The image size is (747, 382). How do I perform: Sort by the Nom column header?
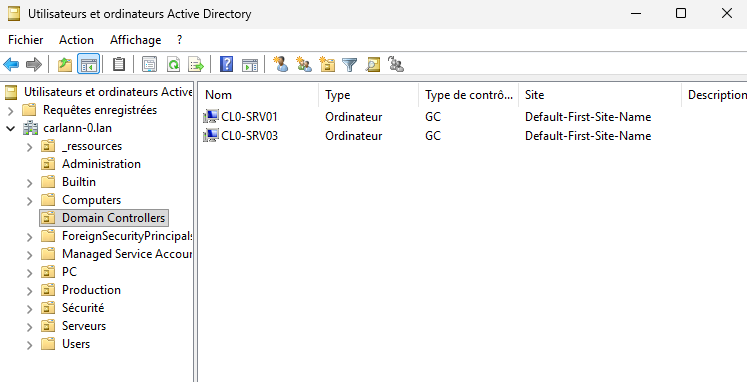coord(259,95)
